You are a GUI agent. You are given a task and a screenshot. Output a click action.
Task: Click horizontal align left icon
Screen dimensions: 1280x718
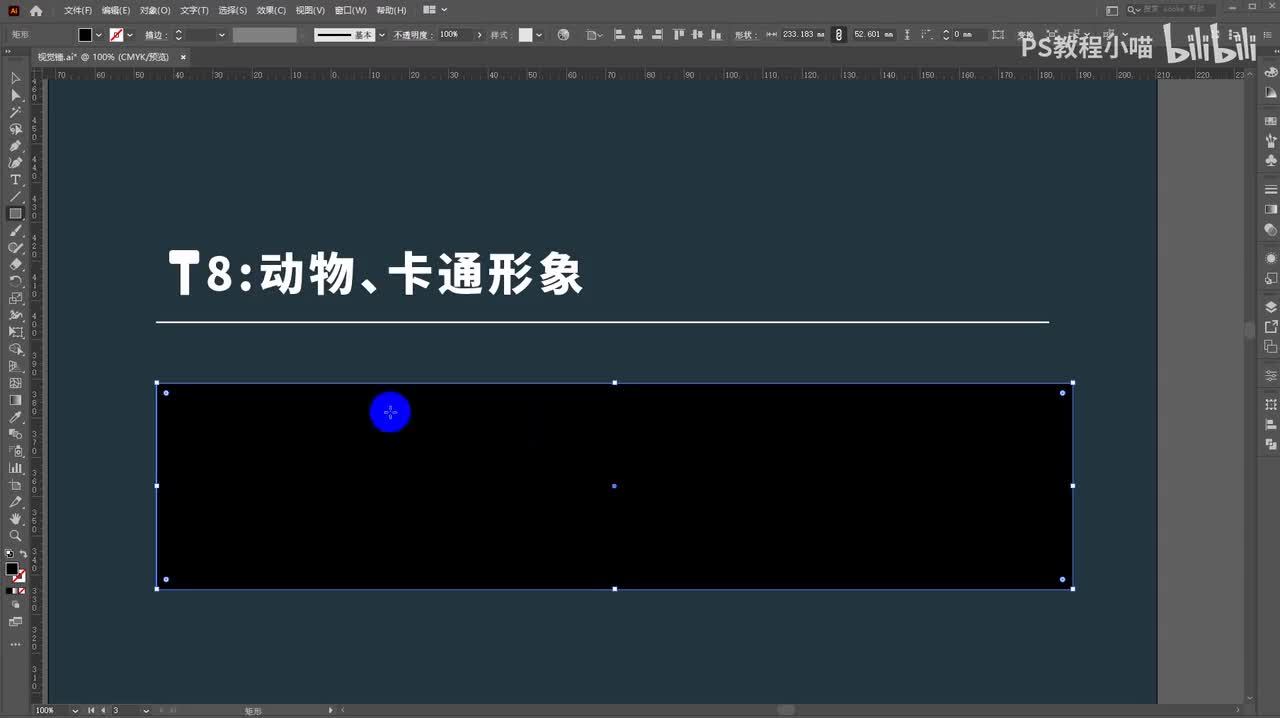619,34
